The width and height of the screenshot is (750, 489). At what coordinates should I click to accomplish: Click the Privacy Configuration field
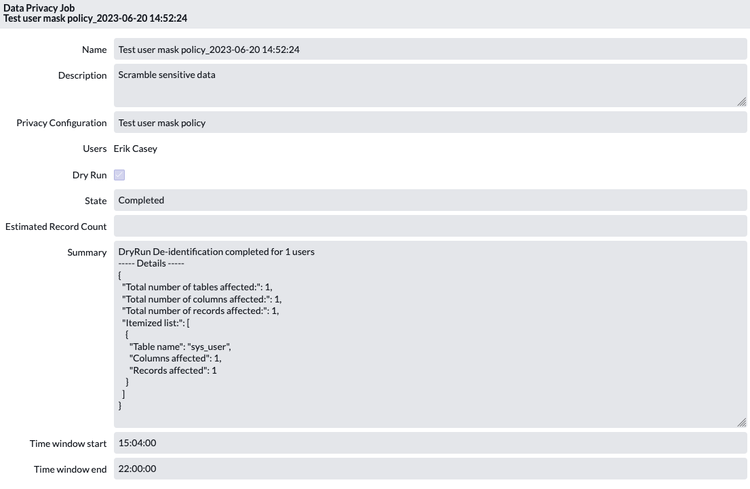(x=430, y=122)
